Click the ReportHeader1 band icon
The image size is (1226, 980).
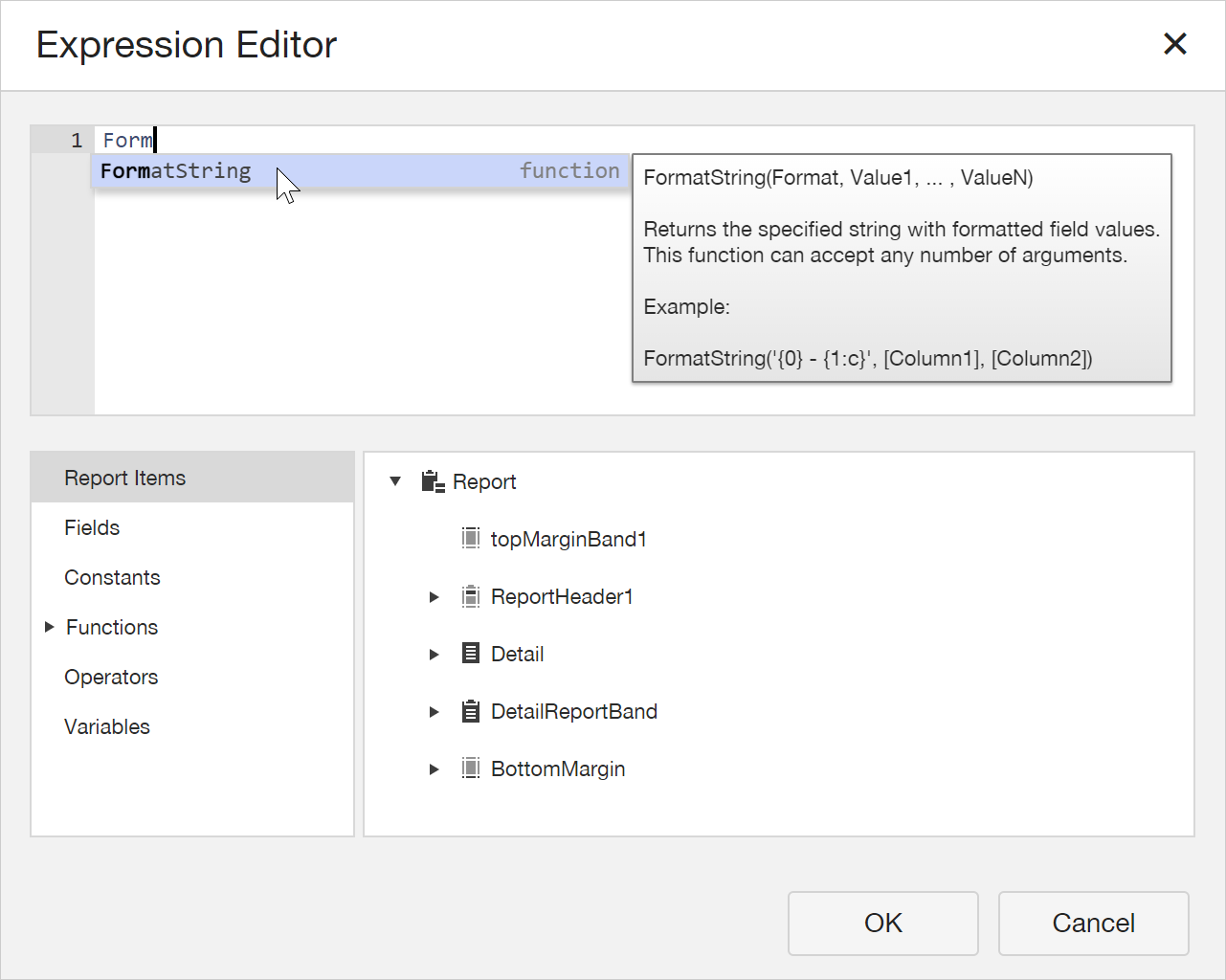pyautogui.click(x=471, y=596)
